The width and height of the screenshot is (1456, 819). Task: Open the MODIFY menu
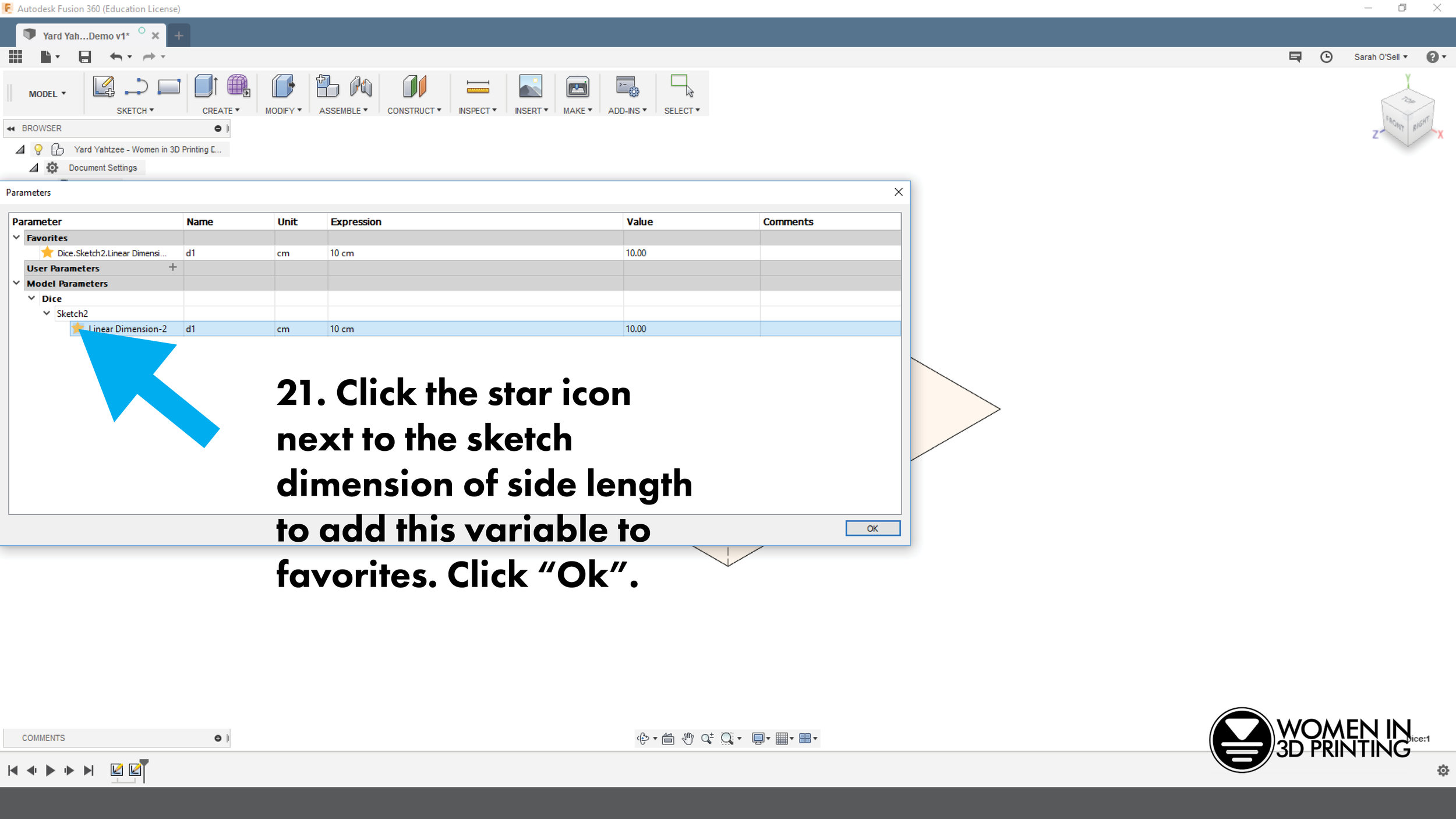283,111
